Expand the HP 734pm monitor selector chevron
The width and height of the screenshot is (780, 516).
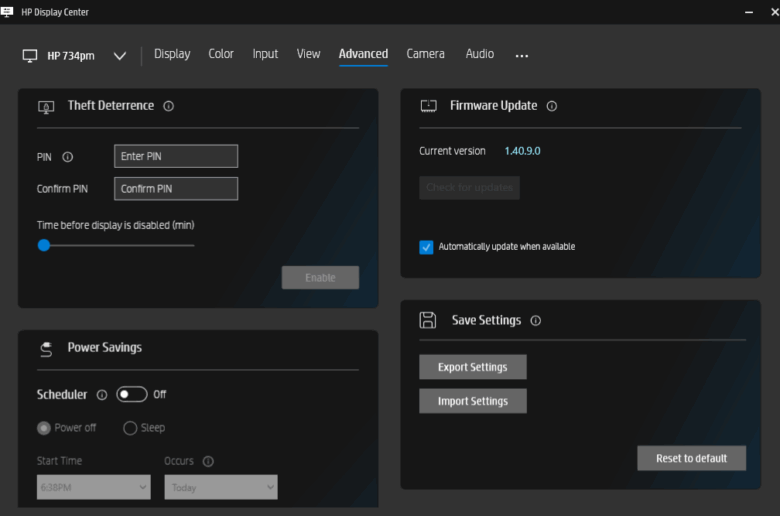coord(120,56)
